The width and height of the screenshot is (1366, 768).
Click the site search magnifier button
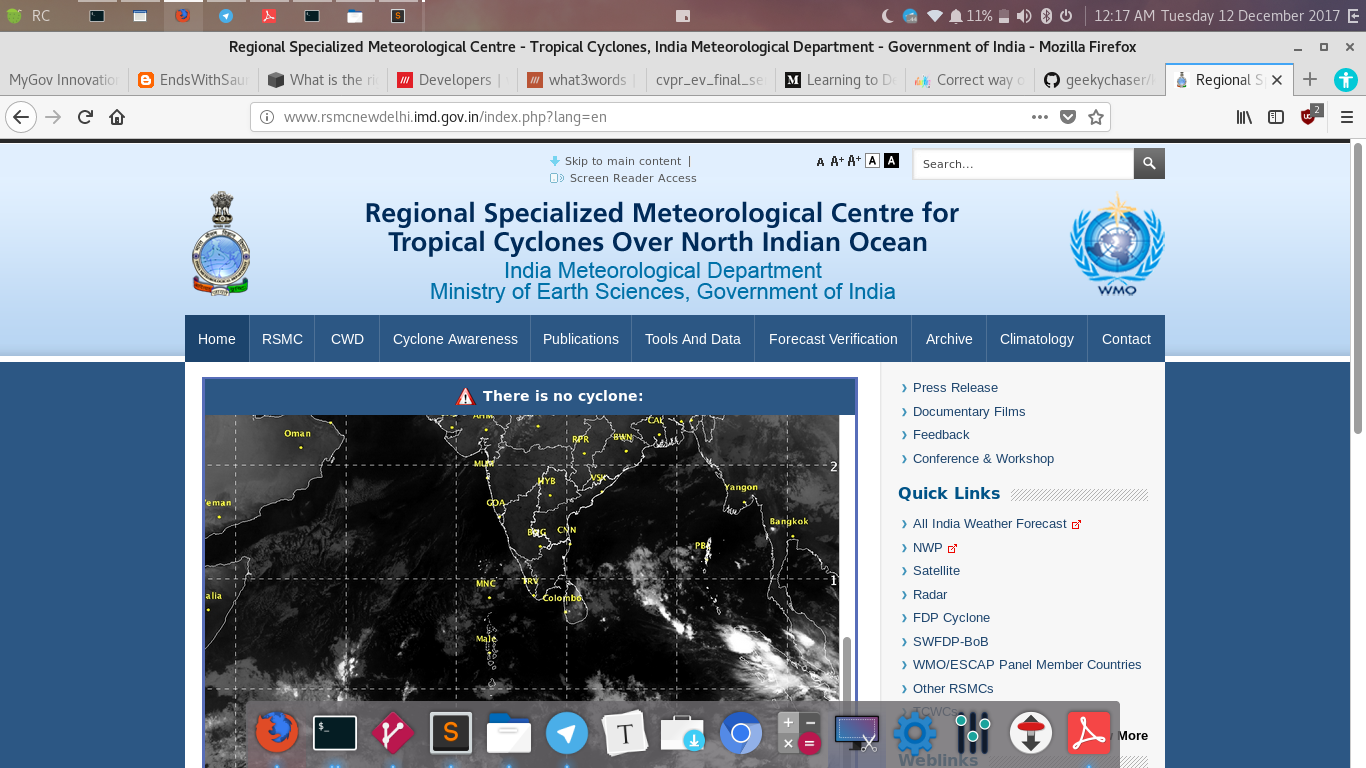[1149, 164]
